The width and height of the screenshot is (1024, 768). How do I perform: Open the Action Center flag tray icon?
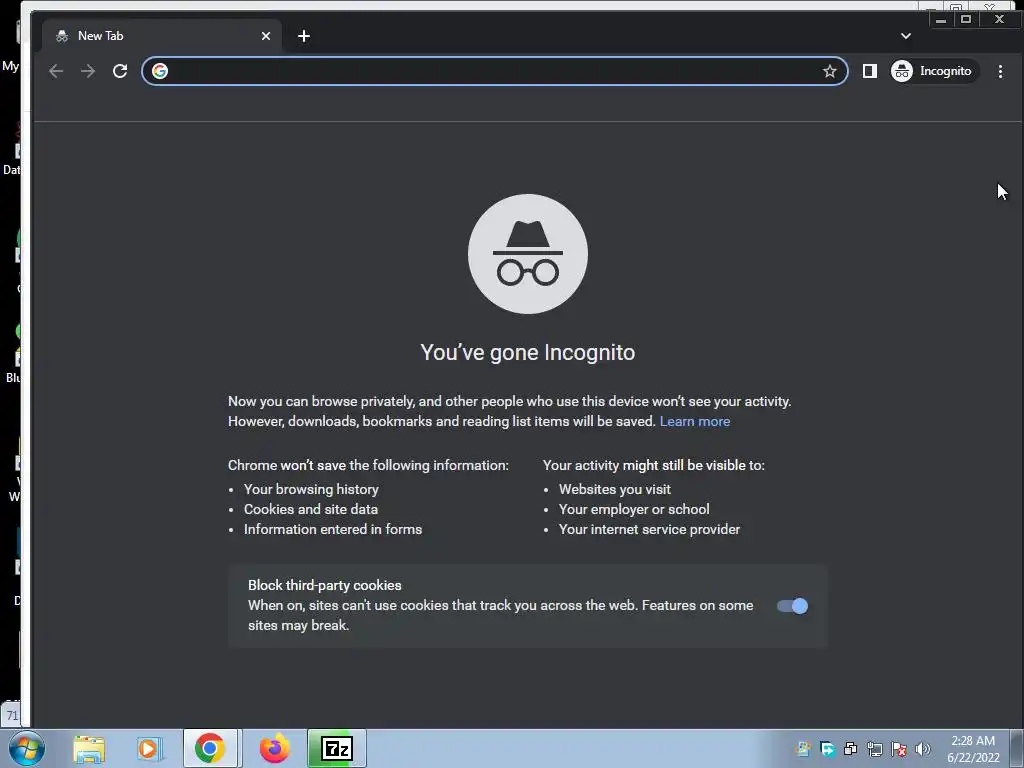899,749
